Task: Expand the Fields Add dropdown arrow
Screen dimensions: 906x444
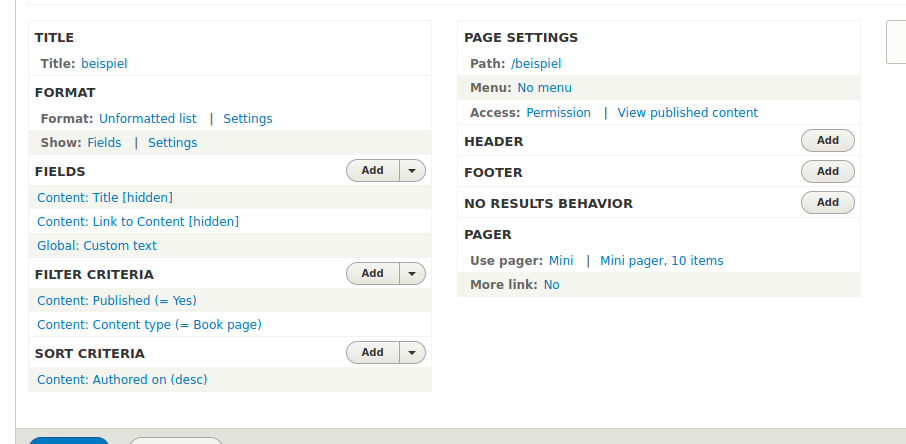Action: point(413,171)
